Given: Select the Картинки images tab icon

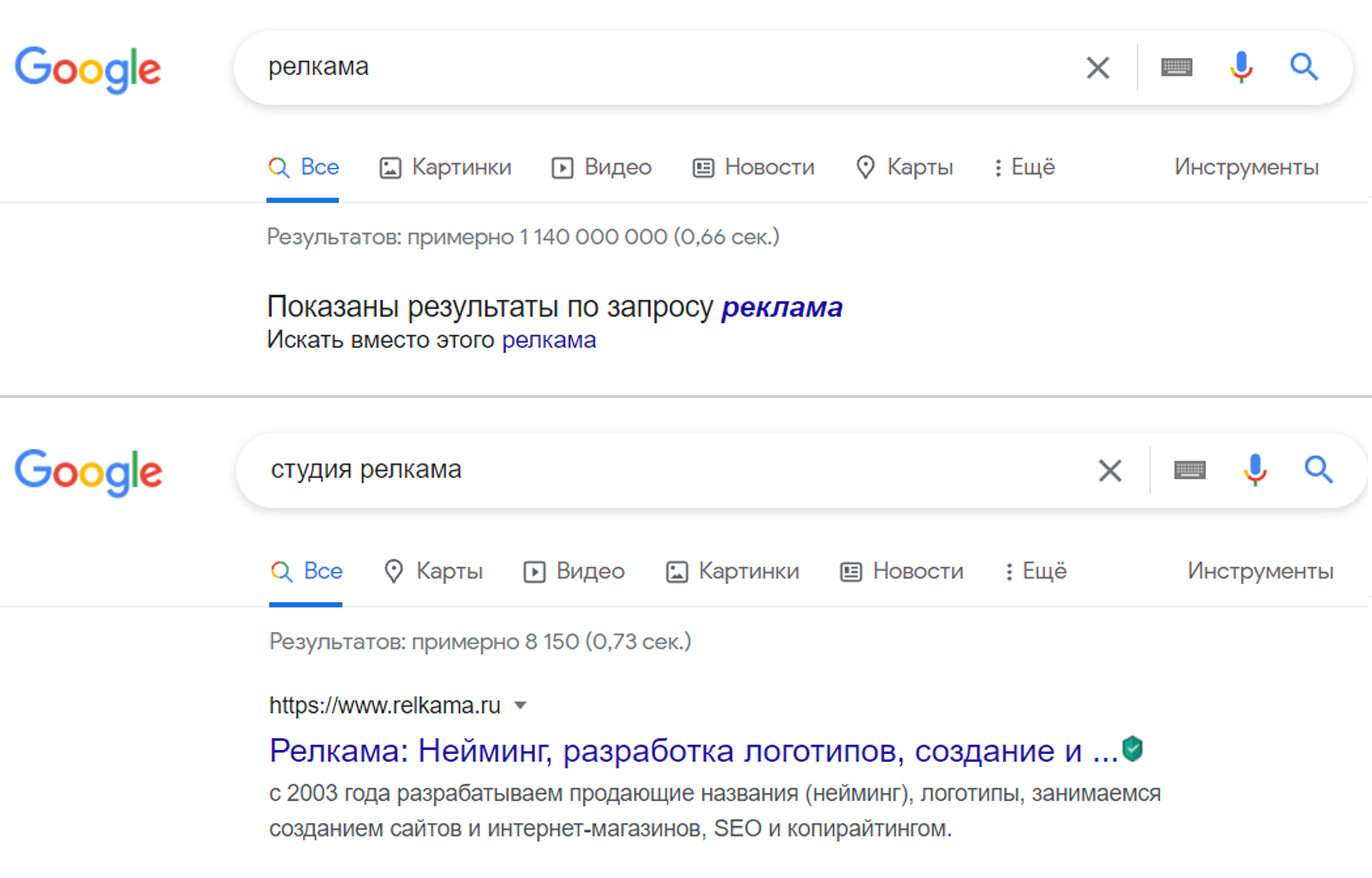Looking at the screenshot, I should click(x=389, y=168).
